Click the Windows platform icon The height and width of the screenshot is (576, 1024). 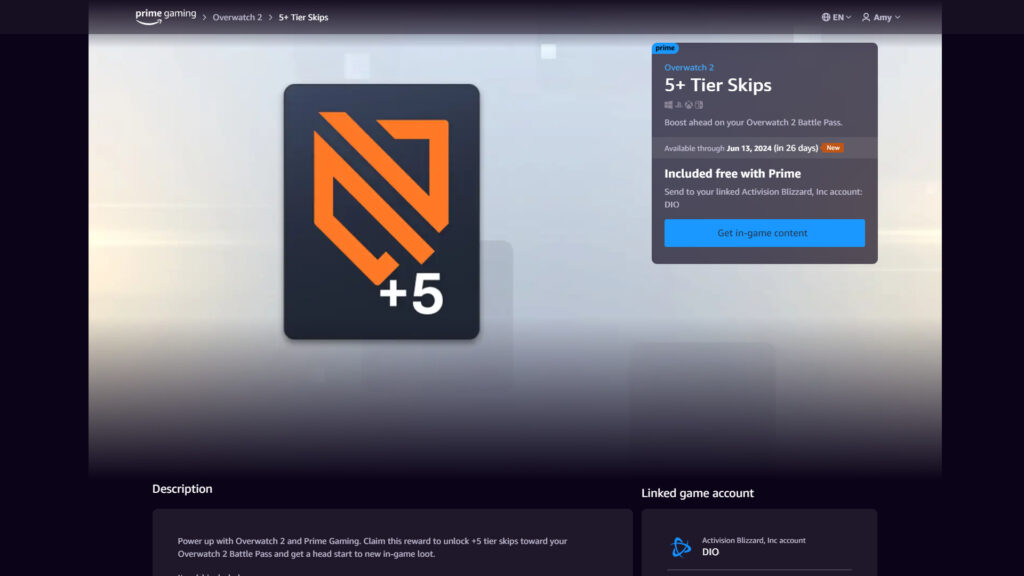pyautogui.click(x=669, y=105)
